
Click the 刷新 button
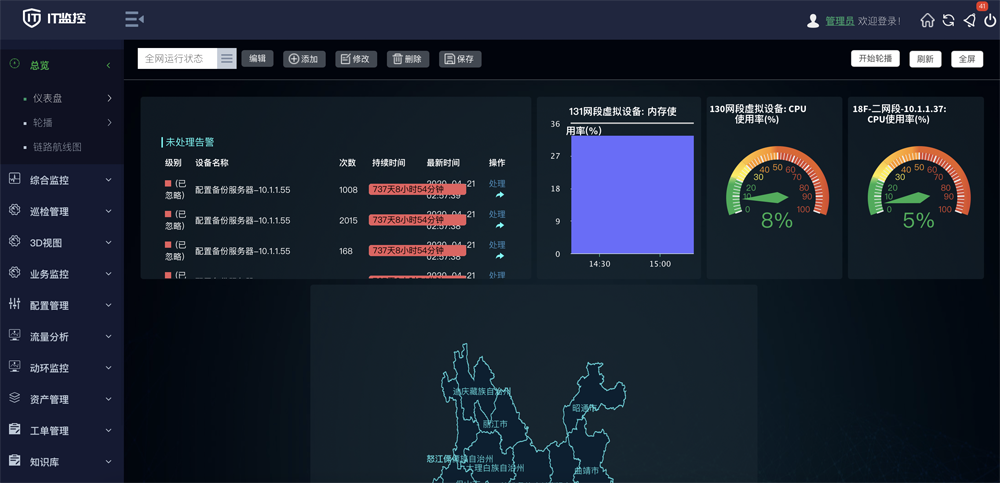coord(925,59)
